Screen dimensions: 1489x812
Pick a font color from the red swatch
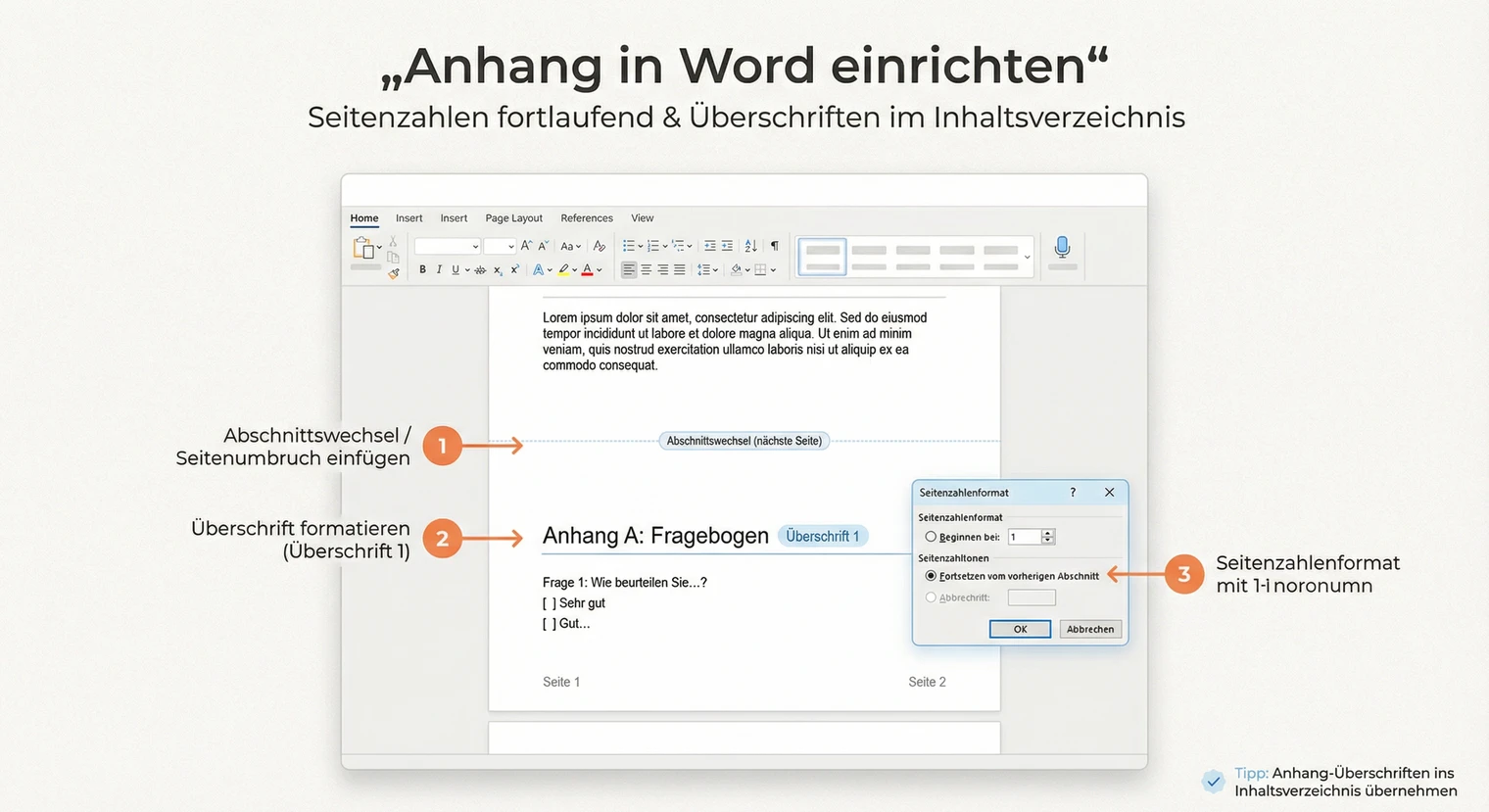coord(588,268)
